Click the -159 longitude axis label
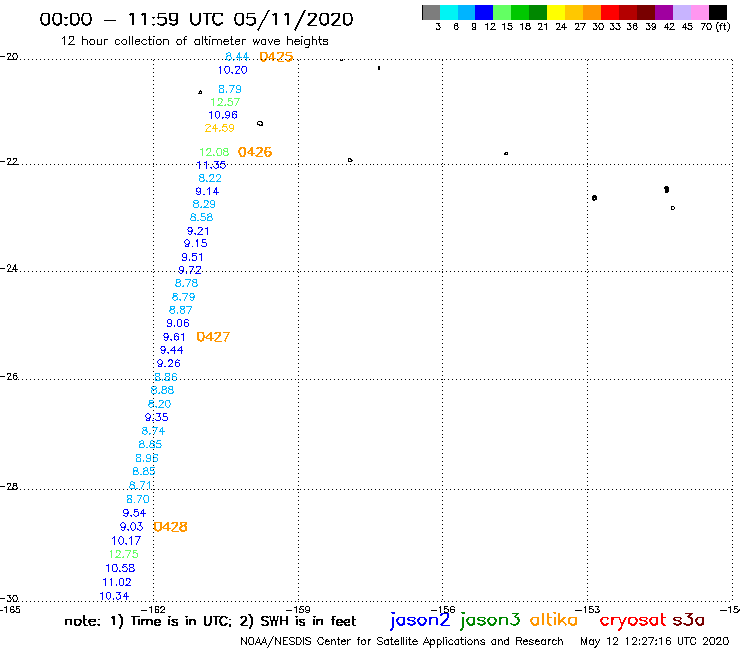The height and width of the screenshot is (650, 740). pyautogui.click(x=298, y=609)
